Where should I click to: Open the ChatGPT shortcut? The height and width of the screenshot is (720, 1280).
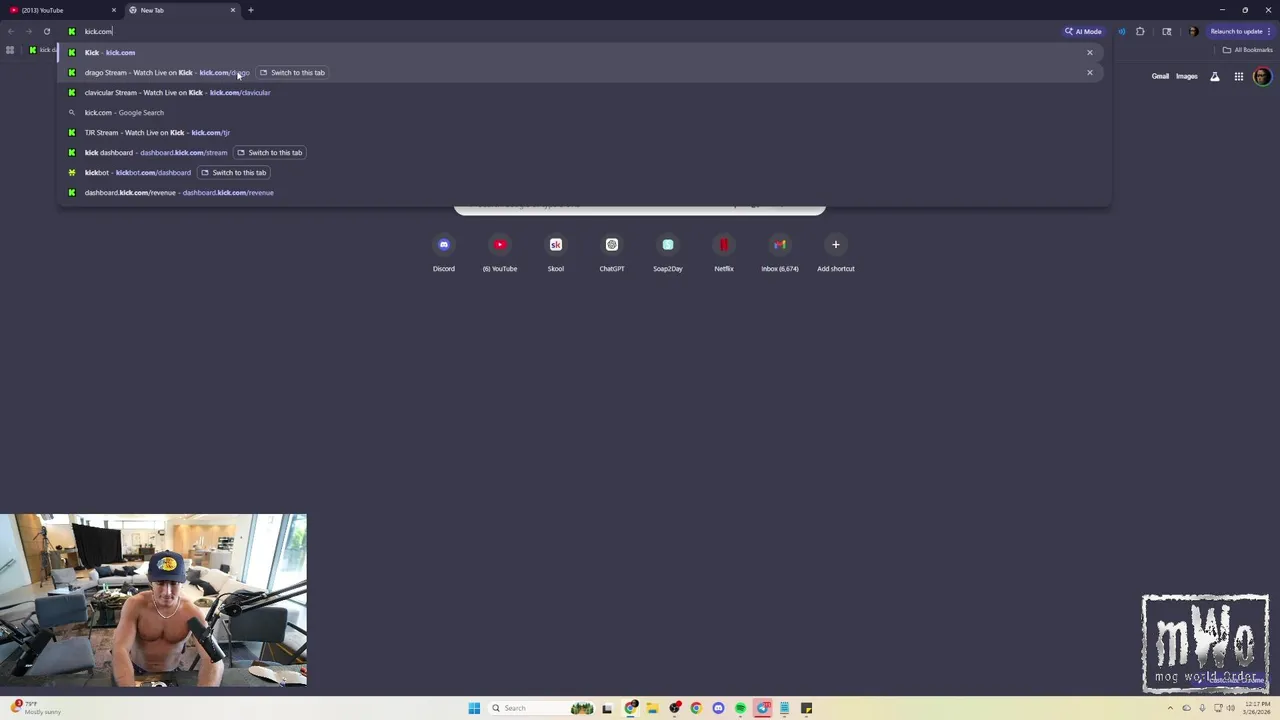click(x=612, y=252)
